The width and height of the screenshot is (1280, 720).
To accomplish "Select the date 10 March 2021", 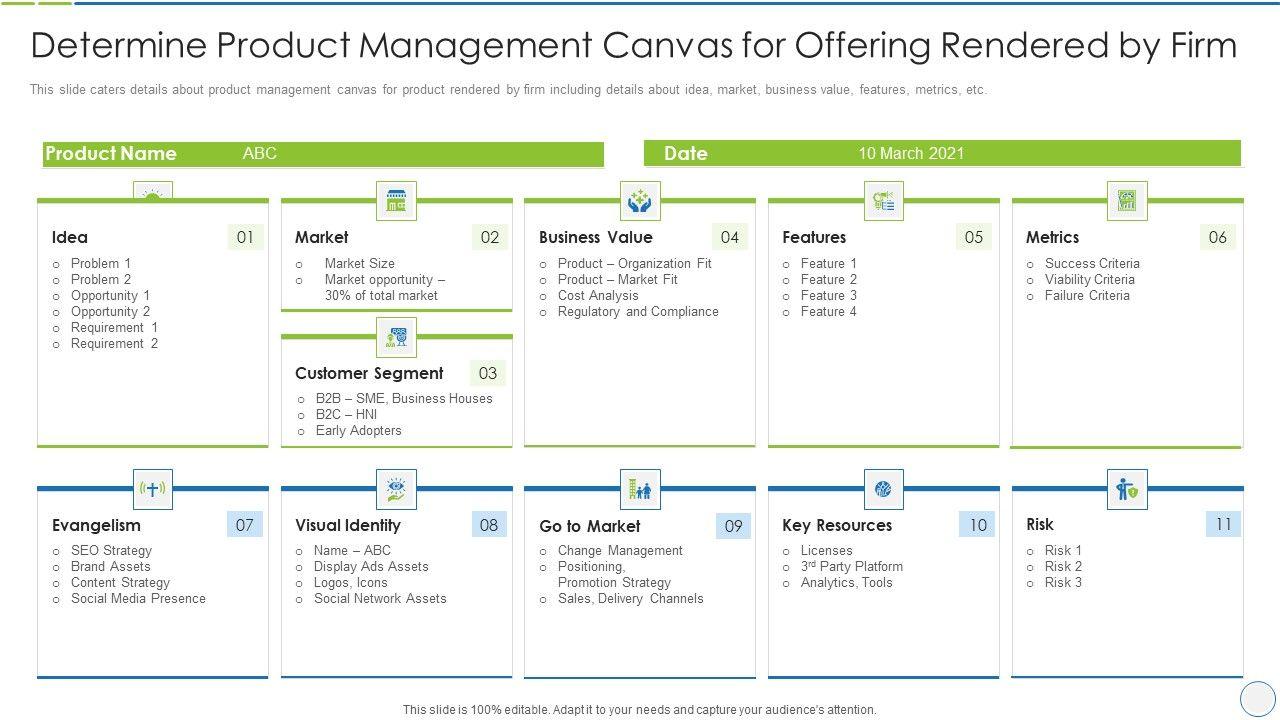I will [911, 153].
